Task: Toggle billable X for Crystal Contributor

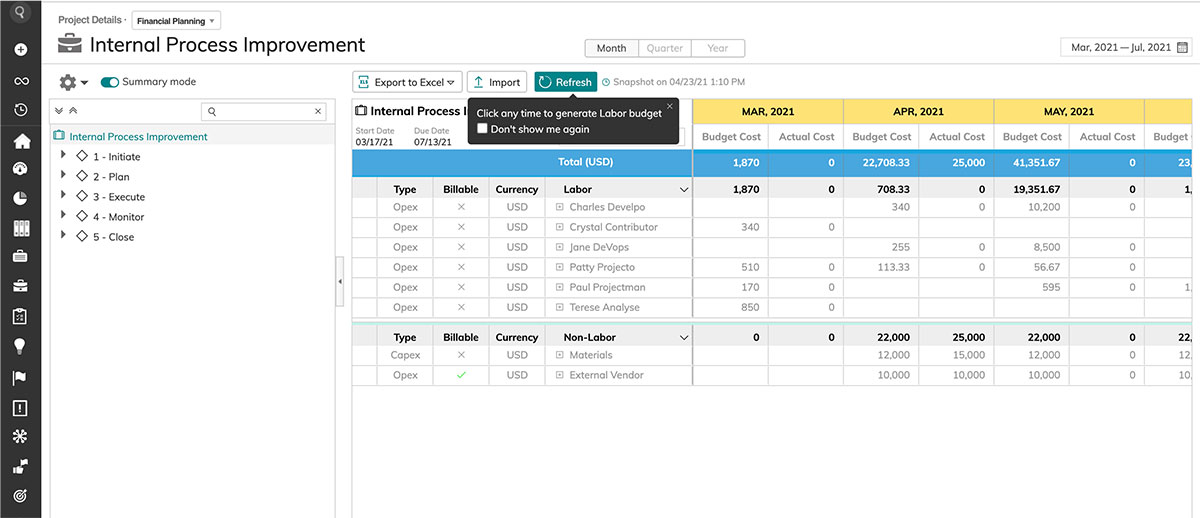Action: coord(461,227)
